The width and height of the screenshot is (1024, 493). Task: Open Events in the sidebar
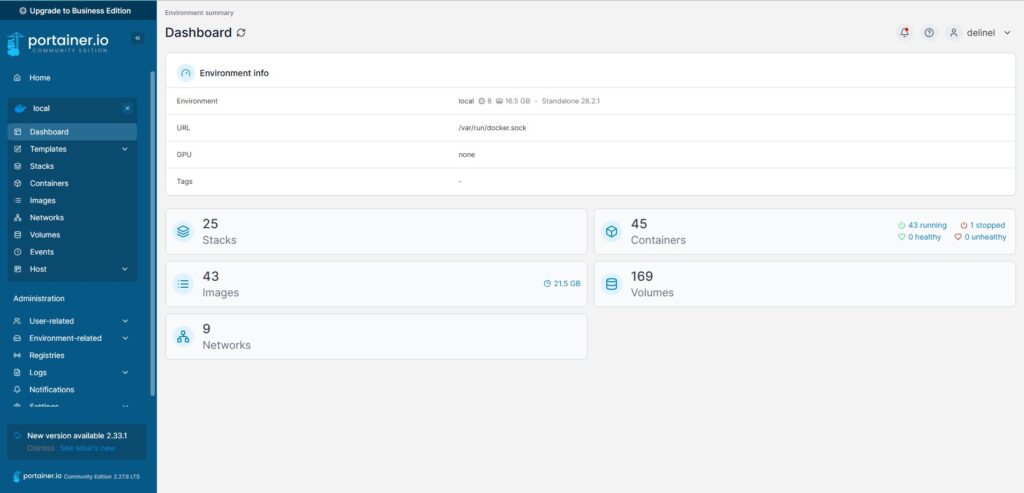(x=41, y=252)
